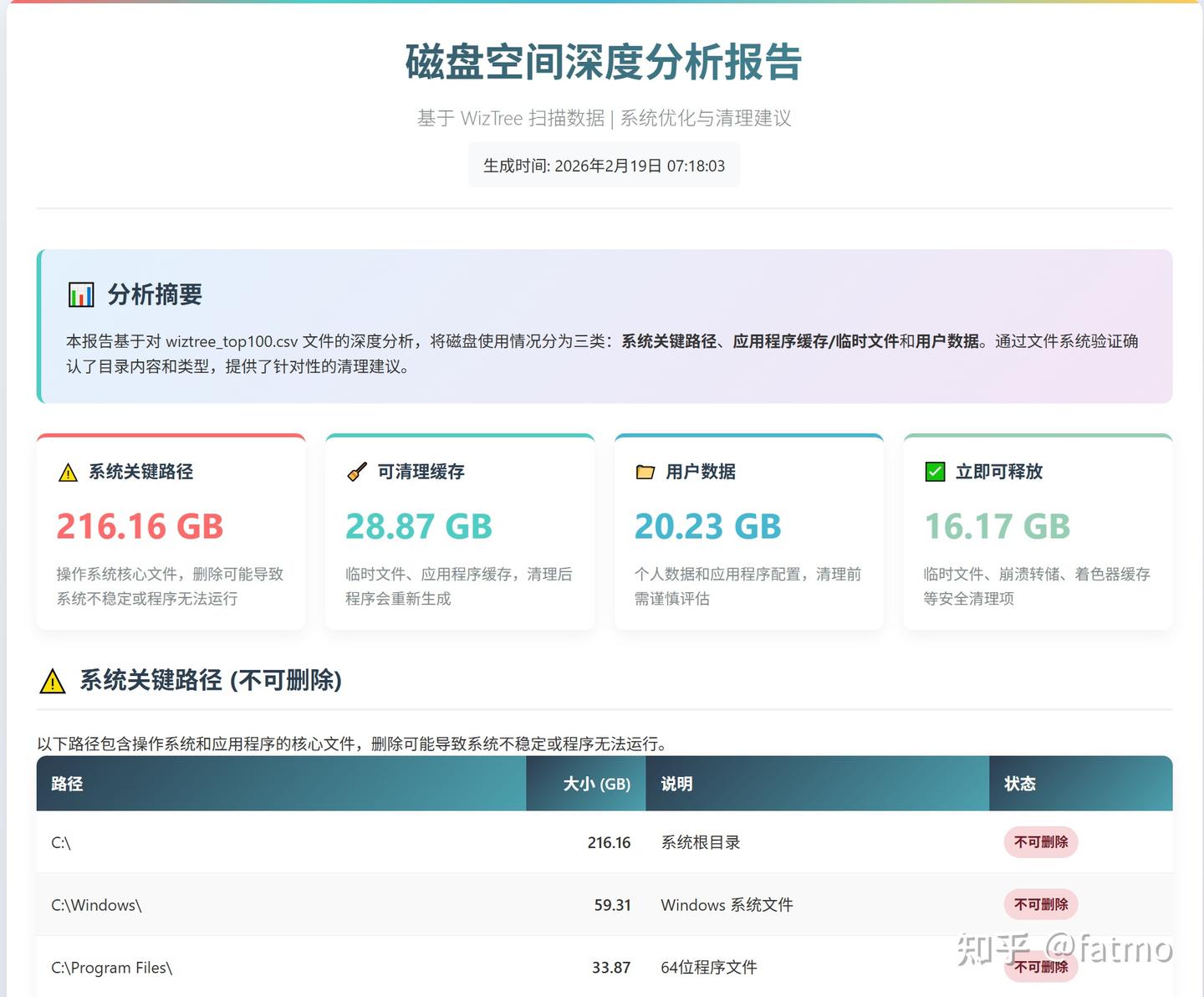Click the 33.87 size cell
The width and height of the screenshot is (1204, 997).
[x=586, y=967]
